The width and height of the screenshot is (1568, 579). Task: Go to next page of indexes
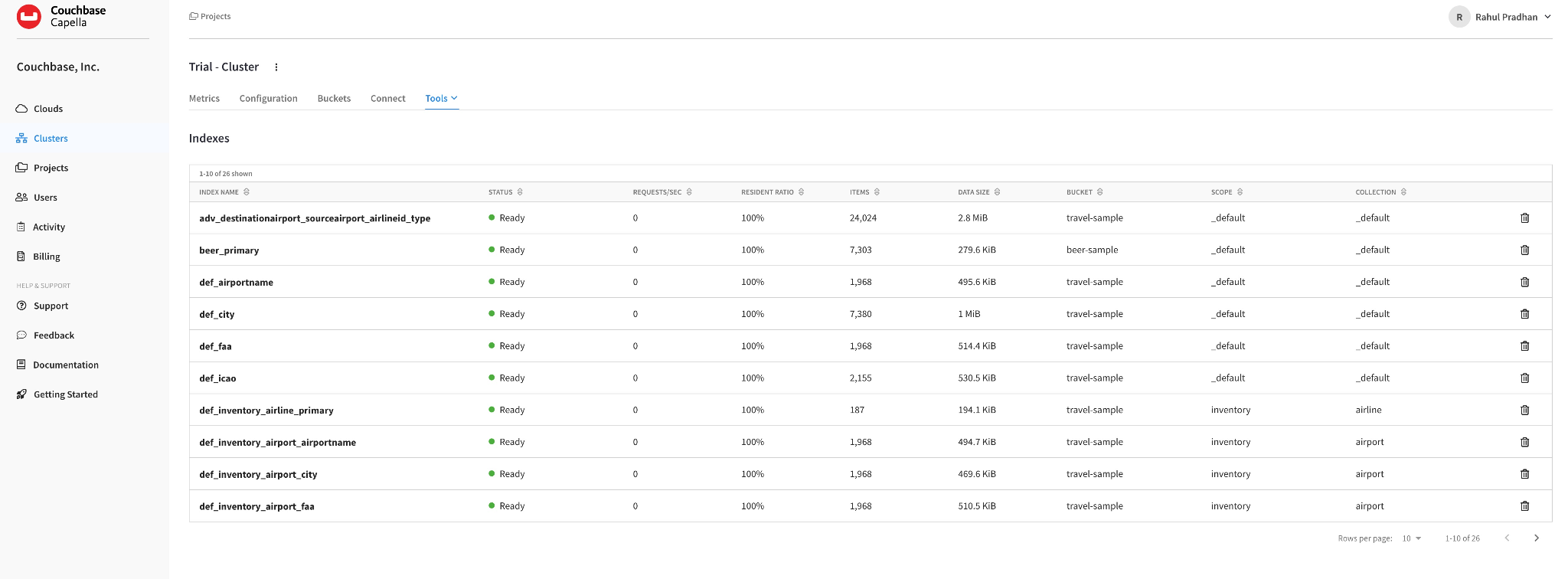tap(1536, 538)
